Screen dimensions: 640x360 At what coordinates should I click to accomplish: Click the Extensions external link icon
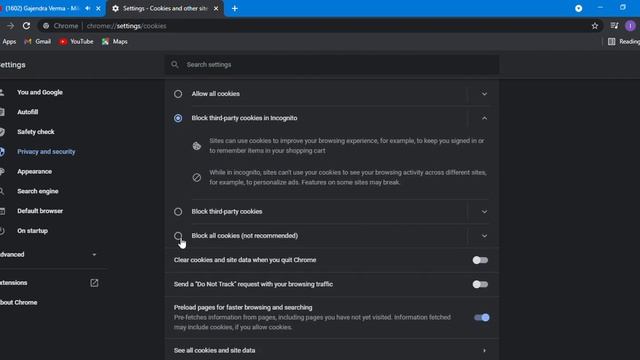coord(94,283)
